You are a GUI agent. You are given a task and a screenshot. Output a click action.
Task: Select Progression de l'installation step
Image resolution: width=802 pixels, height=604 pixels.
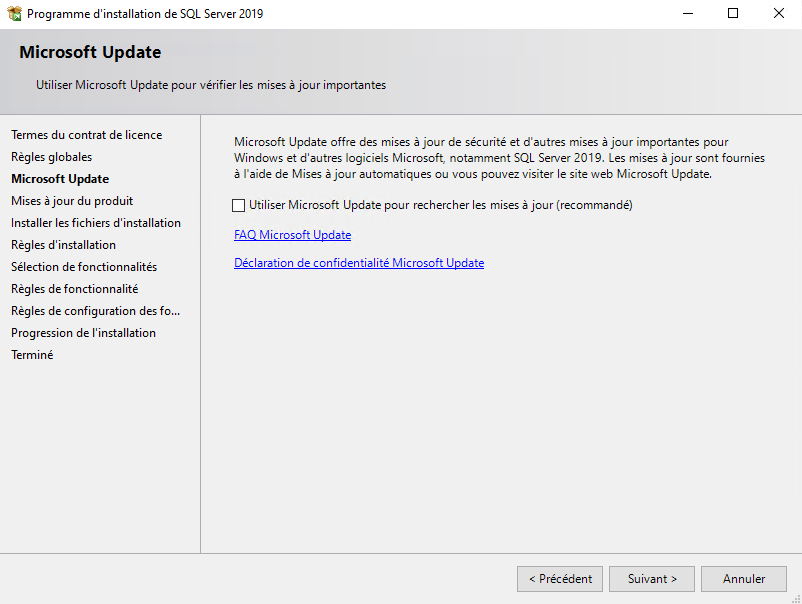(x=83, y=333)
